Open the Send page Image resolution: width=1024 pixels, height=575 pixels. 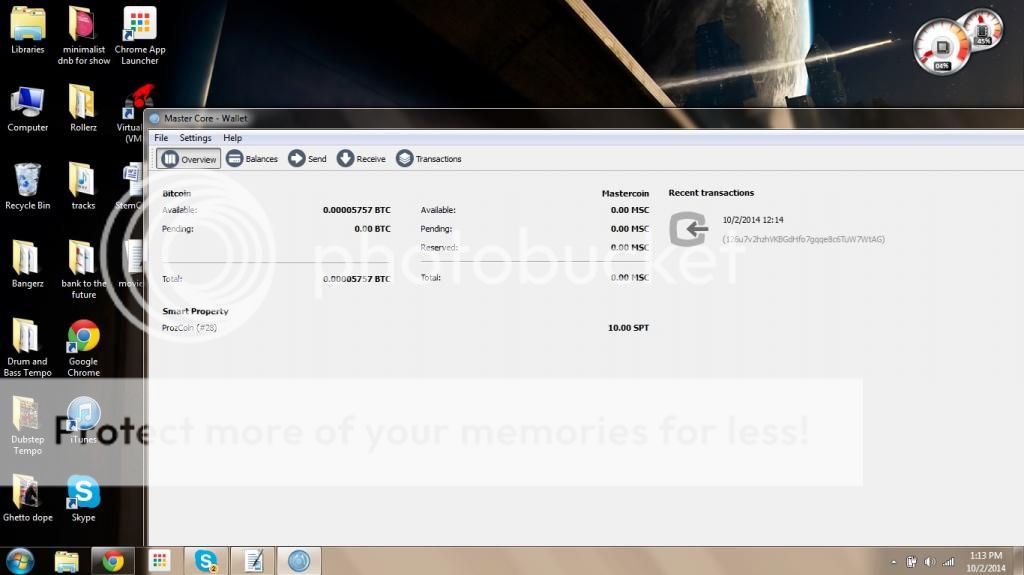(308, 159)
